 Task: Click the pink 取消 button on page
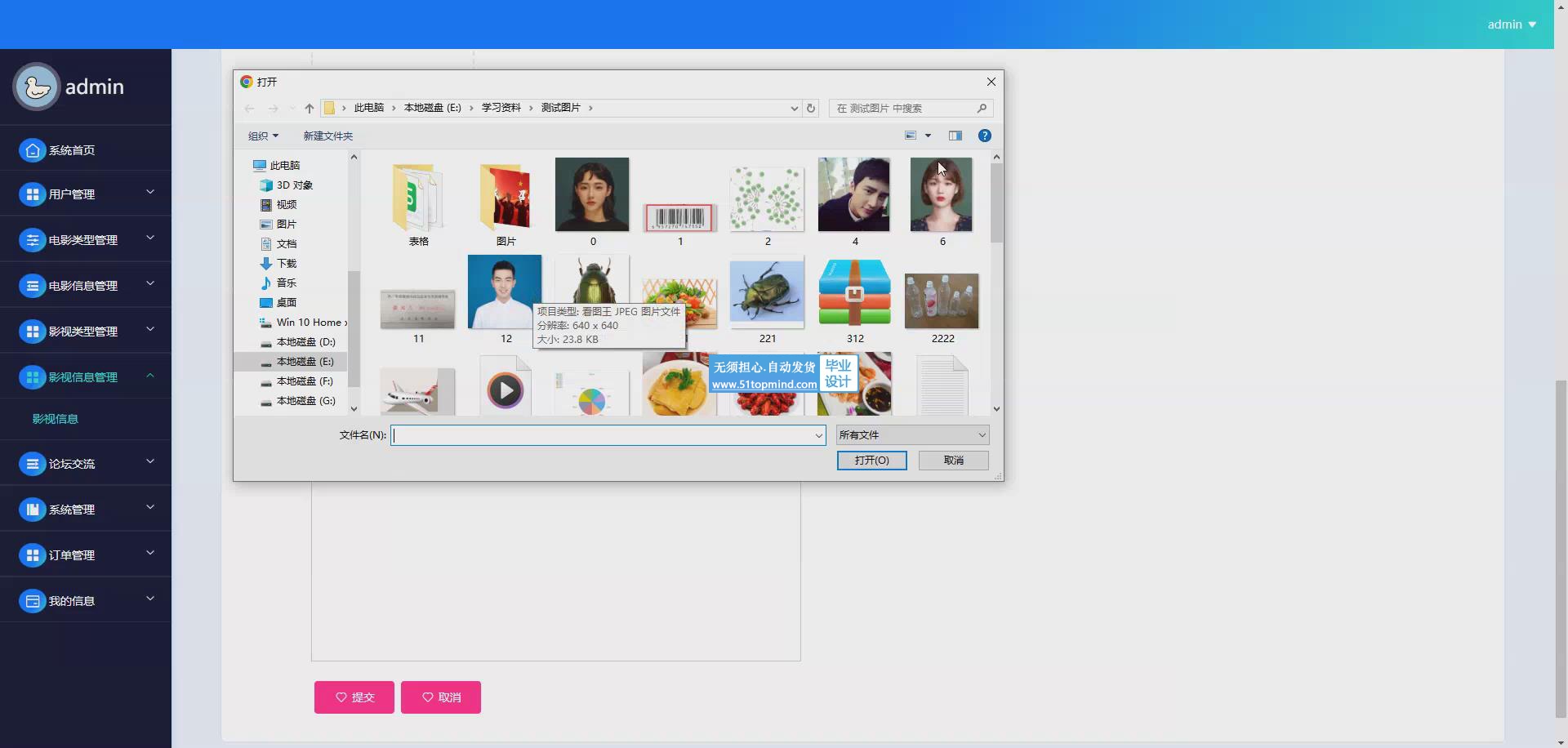[x=441, y=697]
